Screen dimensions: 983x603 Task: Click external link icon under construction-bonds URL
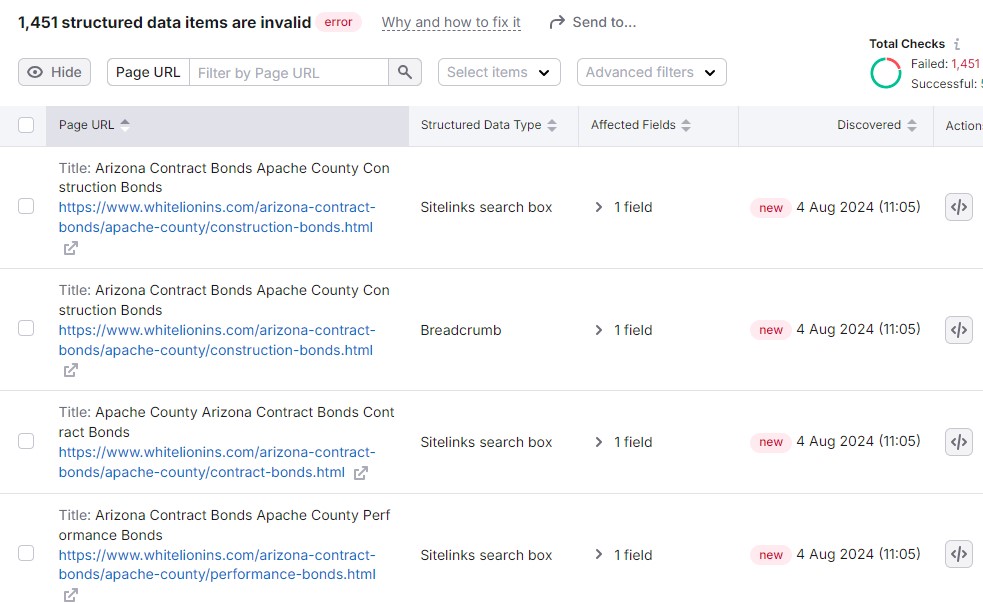point(70,247)
